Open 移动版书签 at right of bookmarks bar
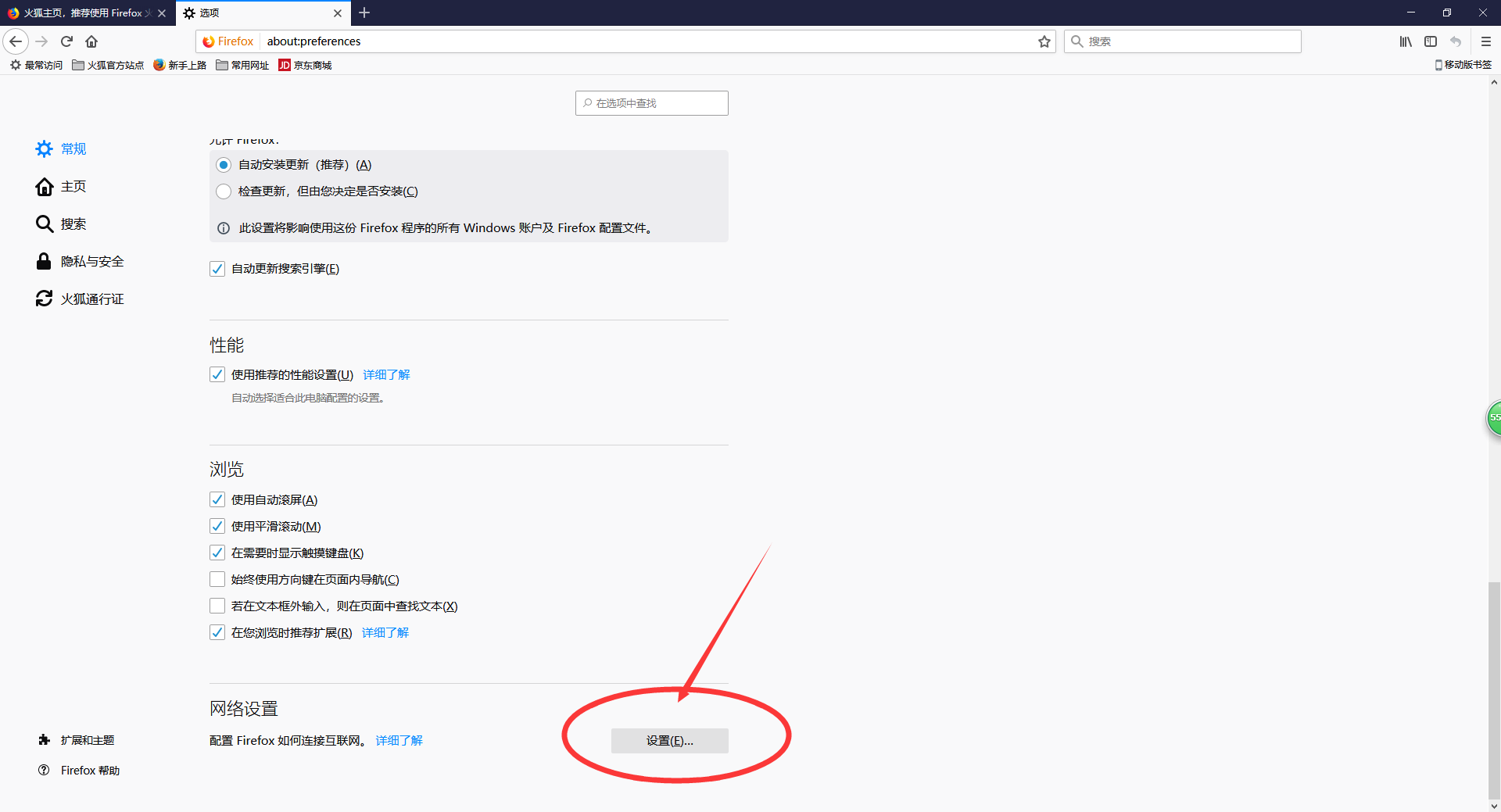This screenshot has height=812, width=1501. click(1463, 65)
